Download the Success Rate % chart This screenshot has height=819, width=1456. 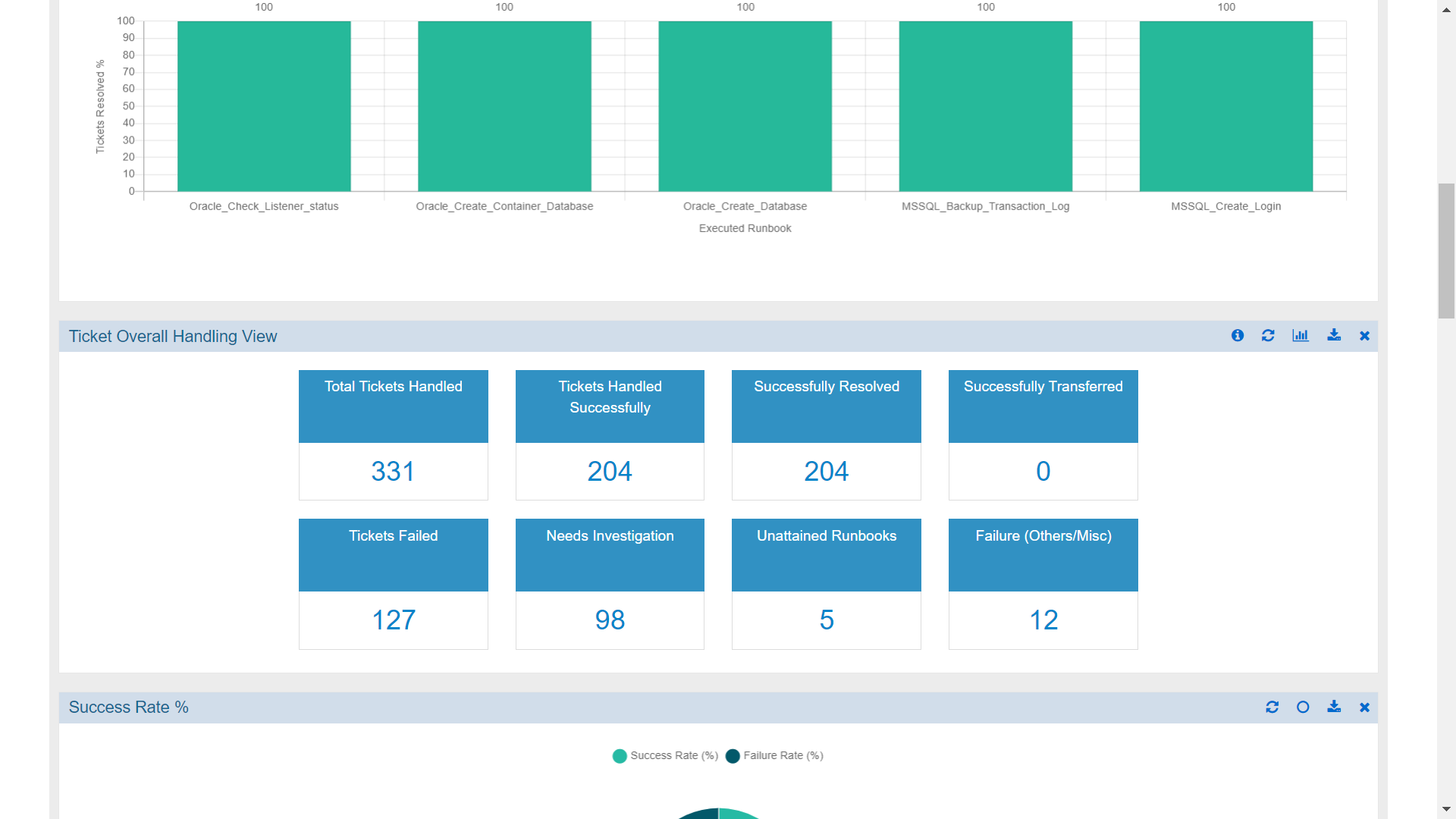point(1334,707)
